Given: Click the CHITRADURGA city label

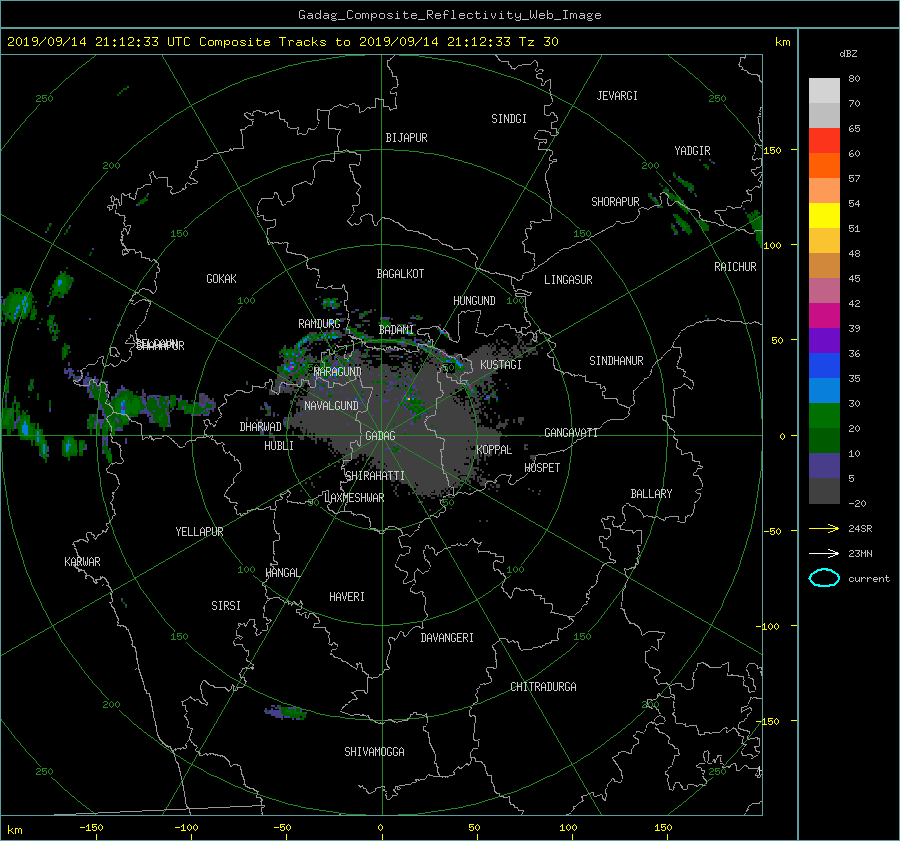Looking at the screenshot, I should [x=543, y=687].
